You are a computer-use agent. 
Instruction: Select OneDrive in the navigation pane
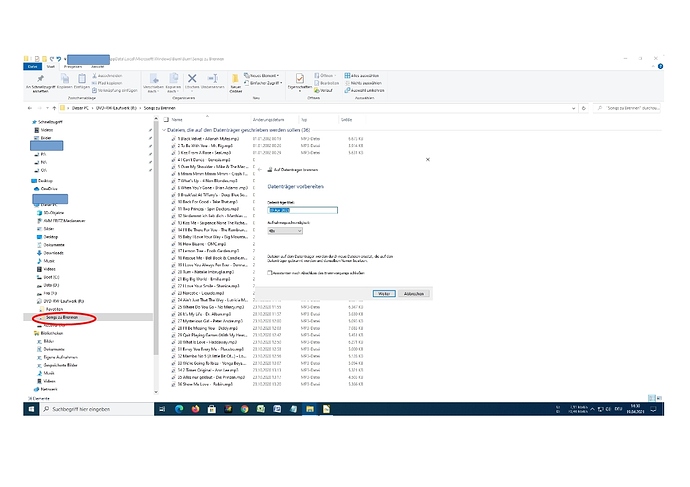click(46, 189)
